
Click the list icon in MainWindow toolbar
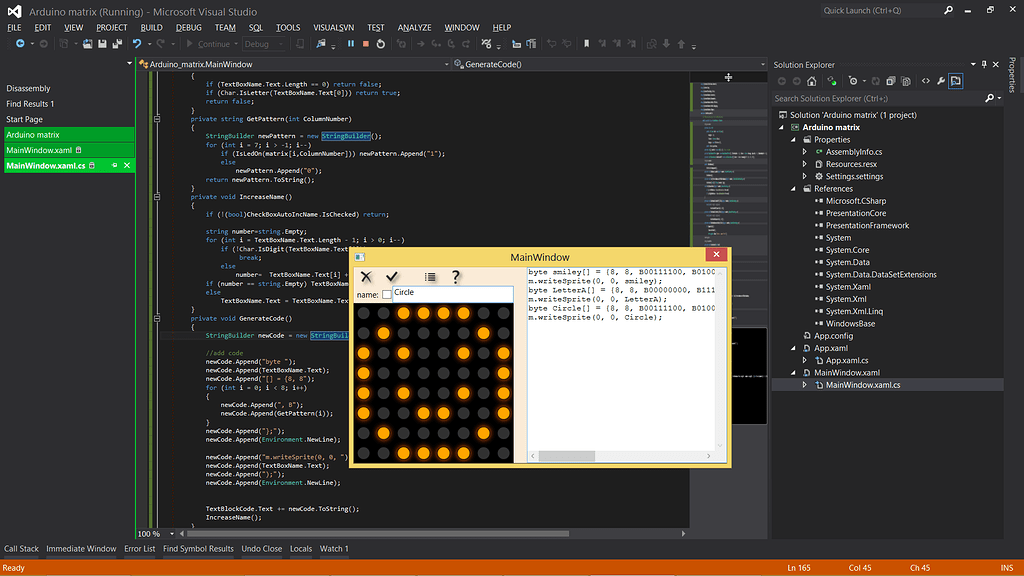430,277
